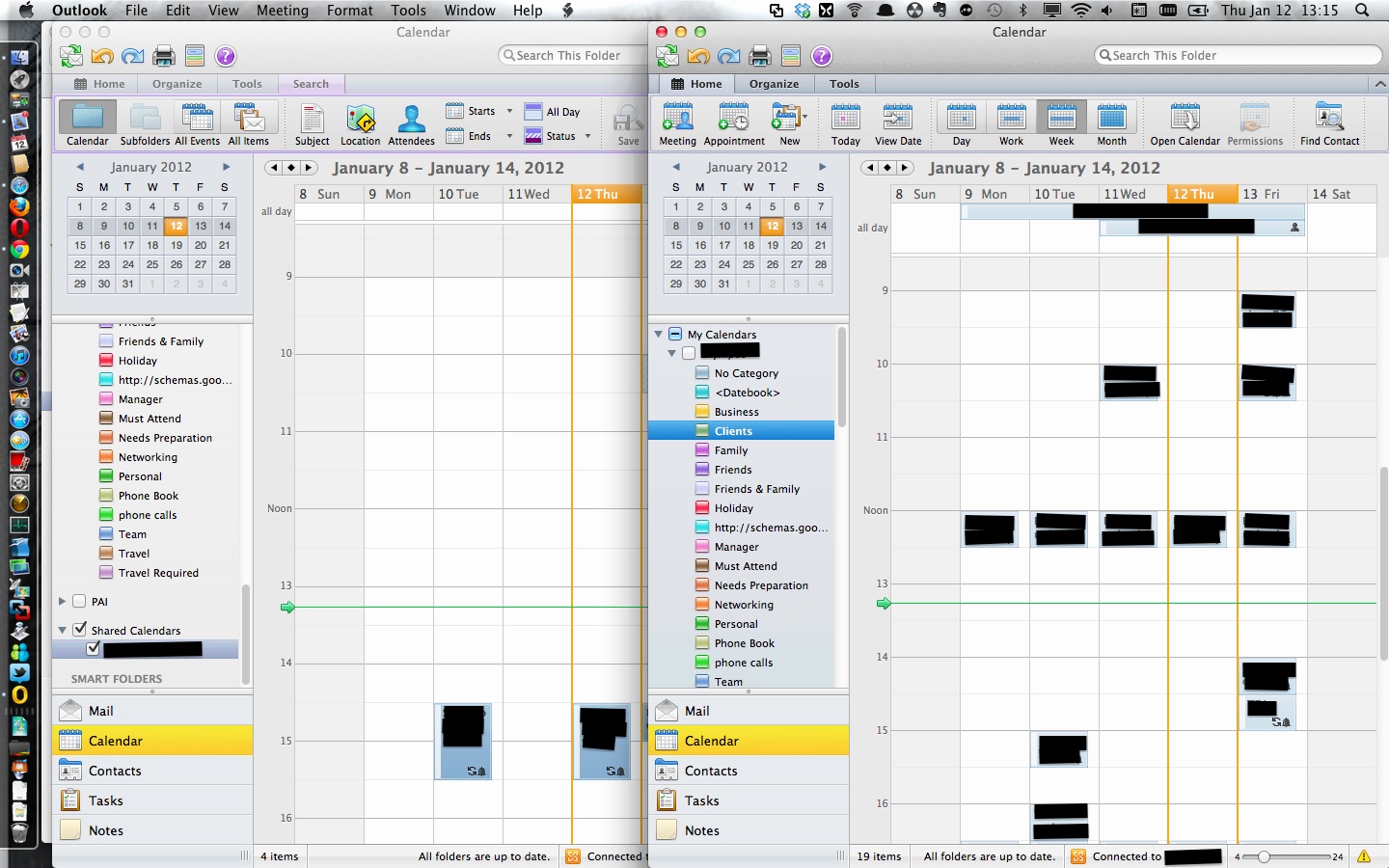1389x868 pixels.
Task: Click the Undo arrow in right window toolbar
Action: coord(698,56)
